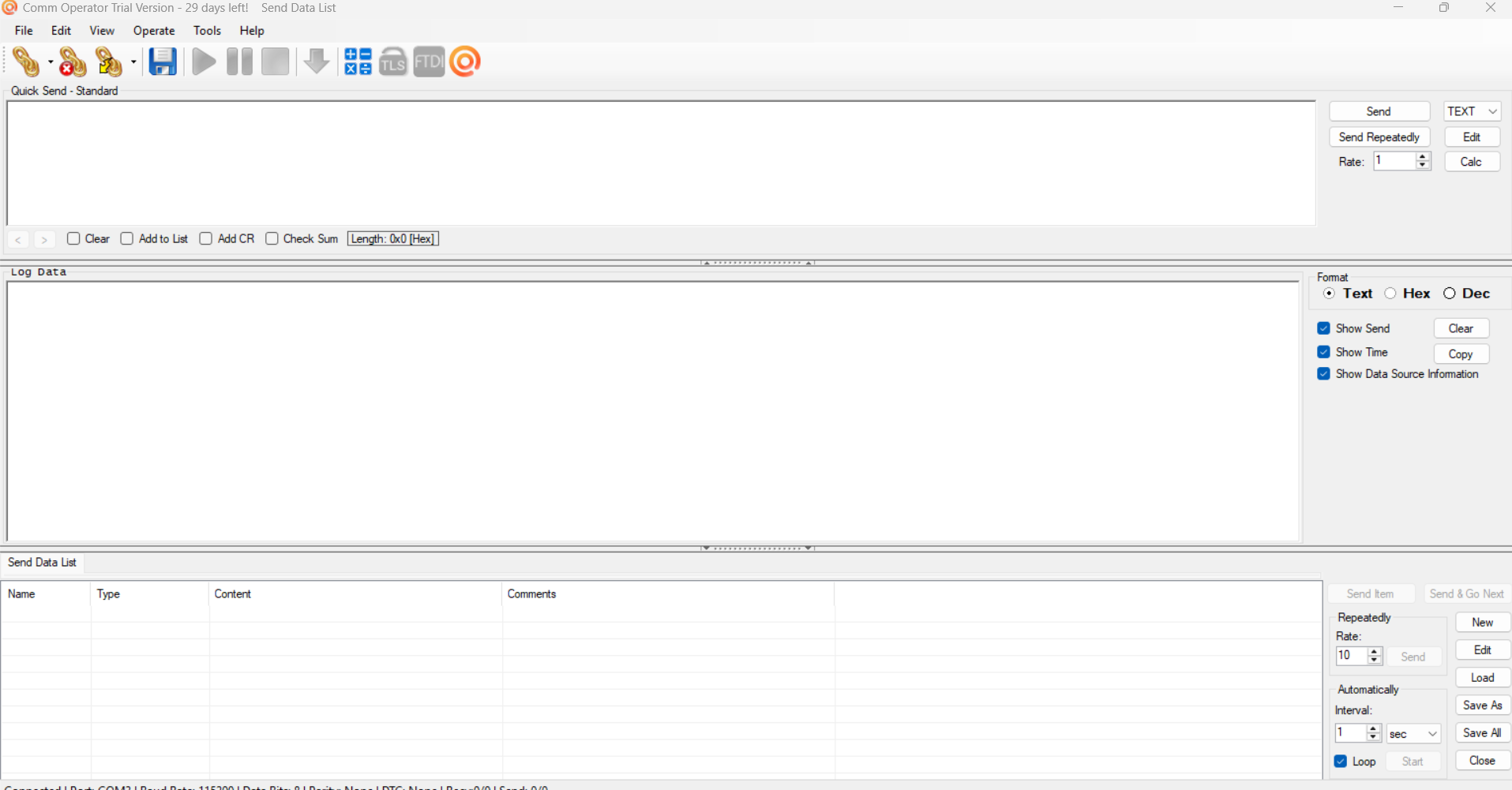This screenshot has width=1512, height=790.
Task: Click the TLS padlock icon
Action: click(393, 62)
